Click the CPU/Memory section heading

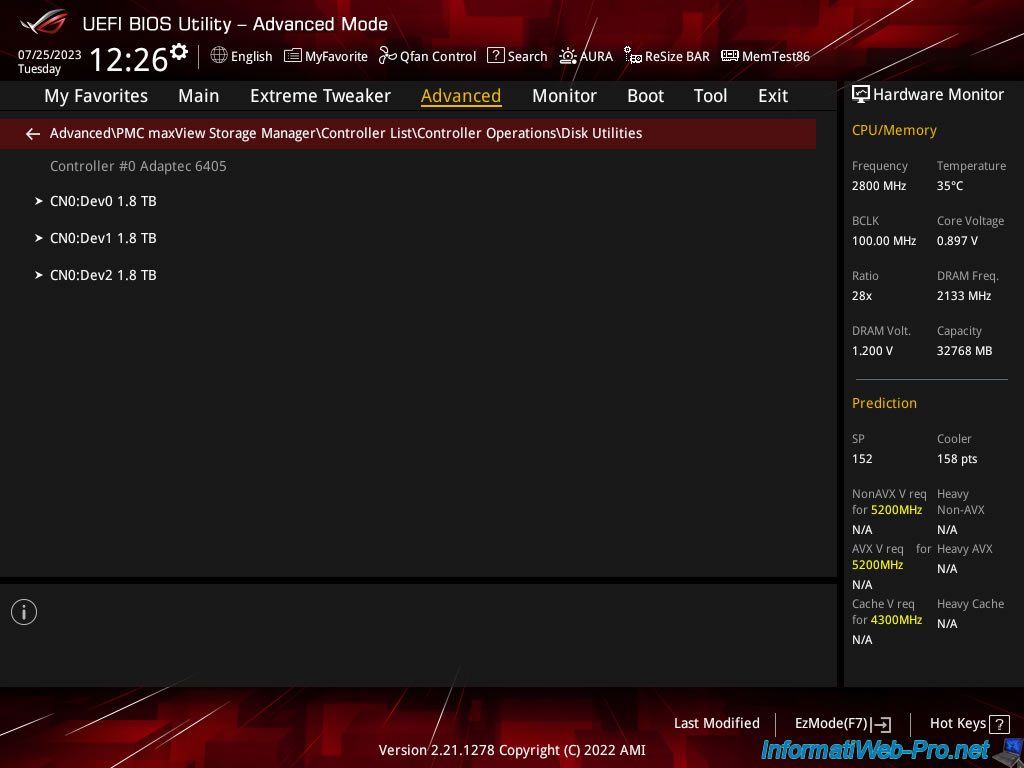click(894, 131)
